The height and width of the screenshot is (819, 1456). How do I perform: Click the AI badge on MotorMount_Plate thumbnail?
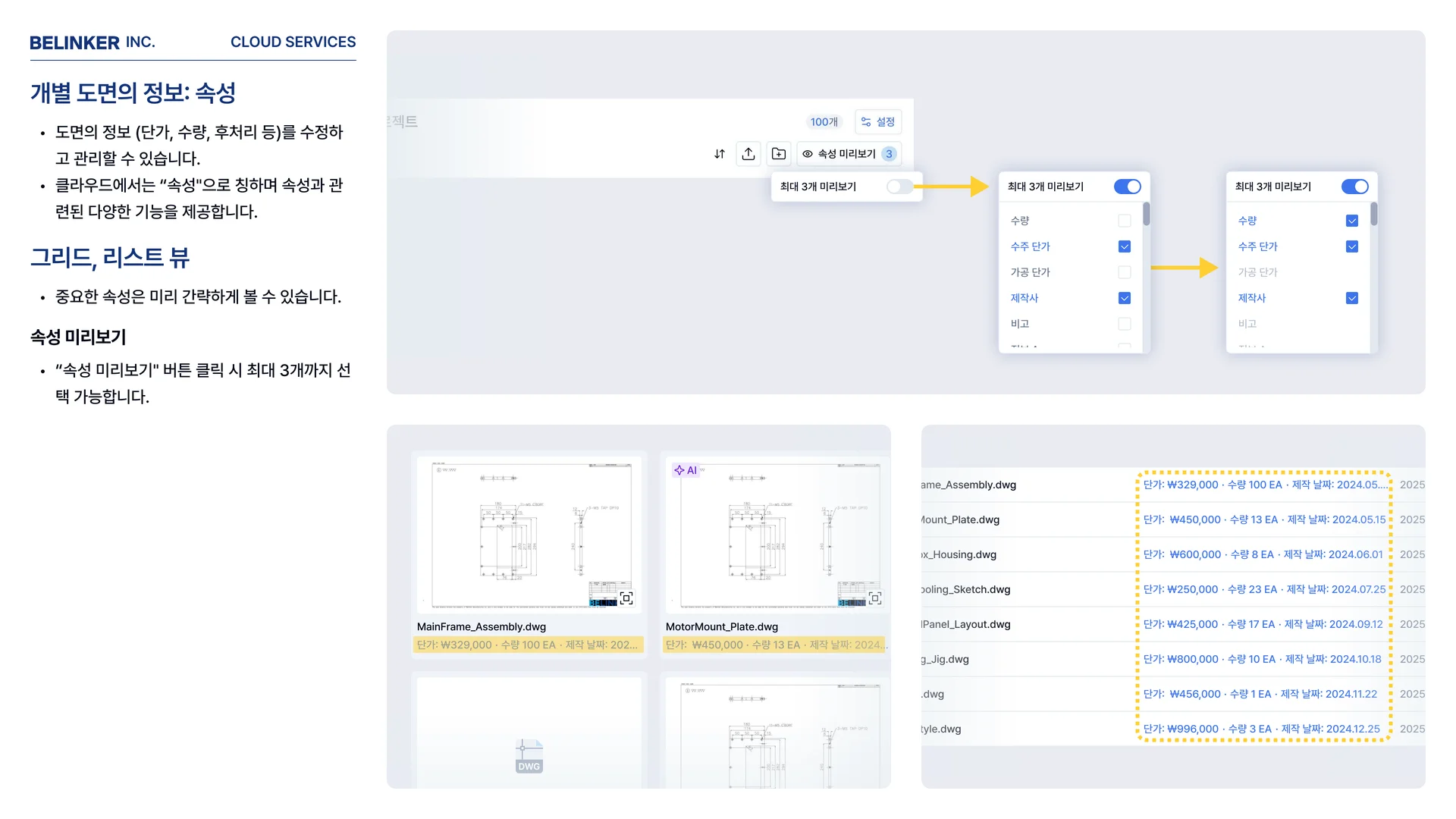click(686, 470)
